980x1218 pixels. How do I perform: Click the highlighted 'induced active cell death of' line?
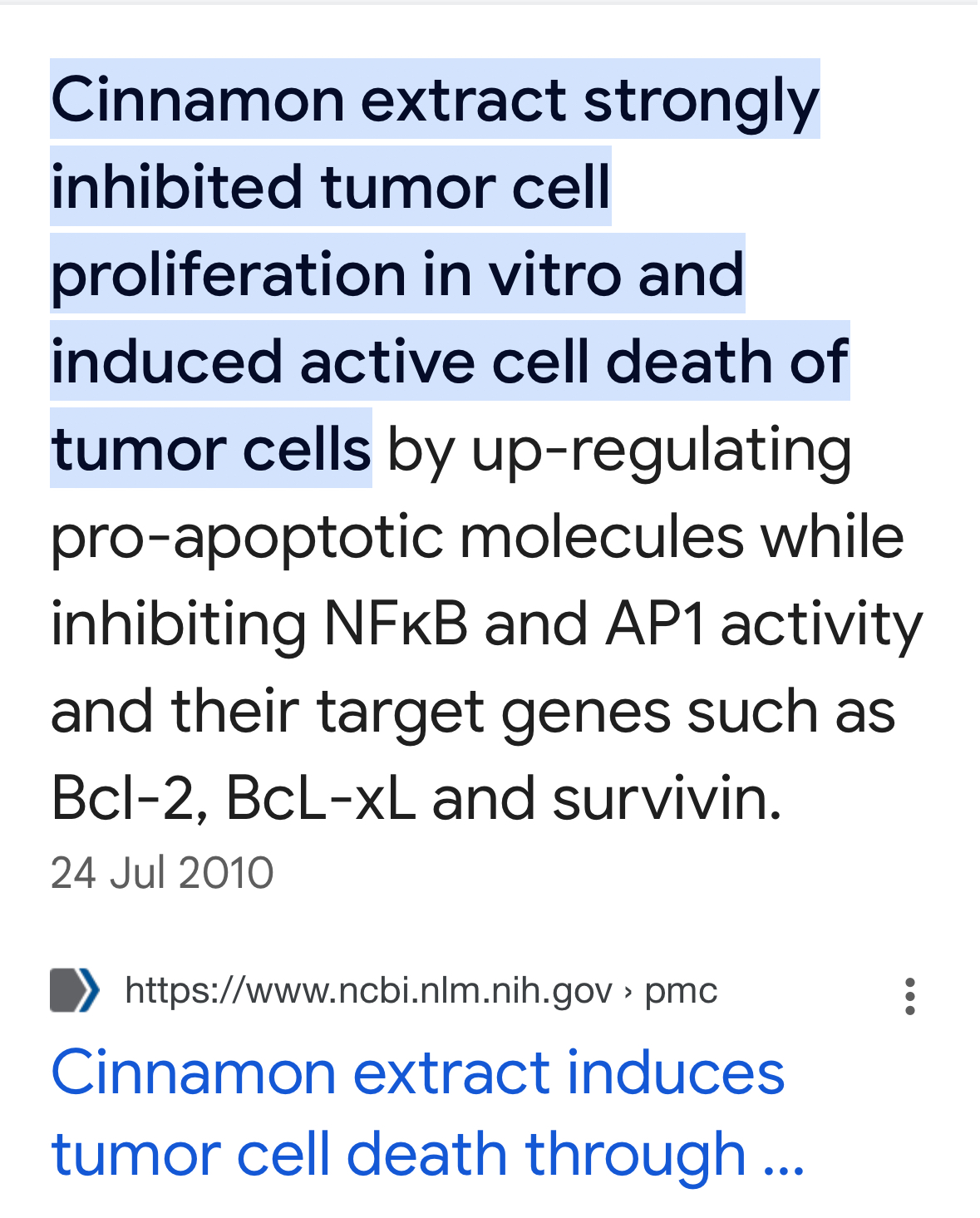[x=450, y=361]
